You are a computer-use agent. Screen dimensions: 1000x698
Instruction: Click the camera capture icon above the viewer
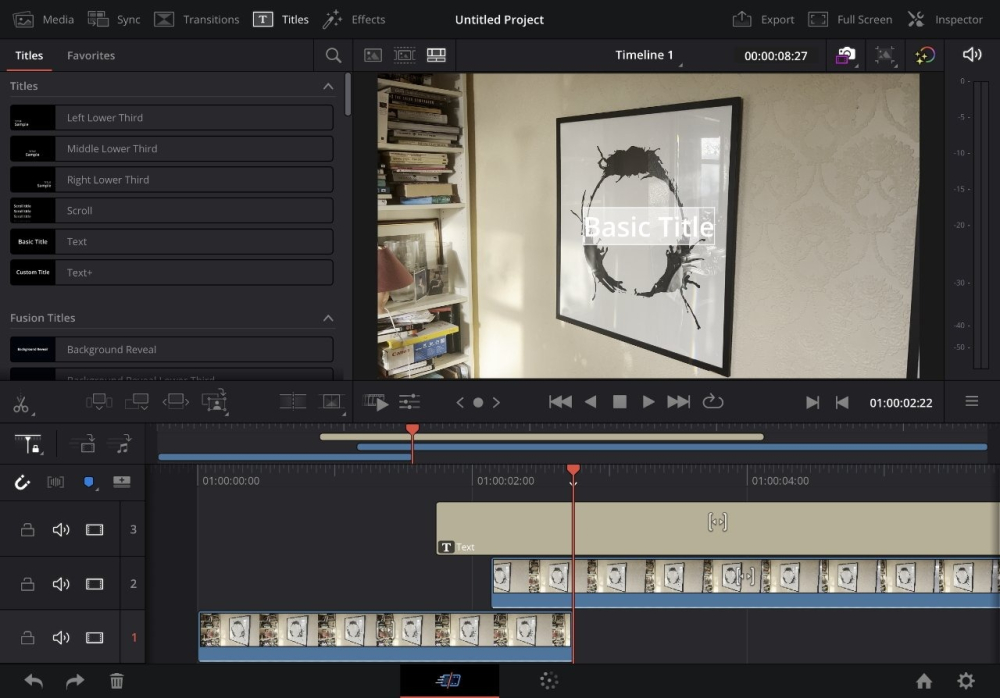[844, 56]
